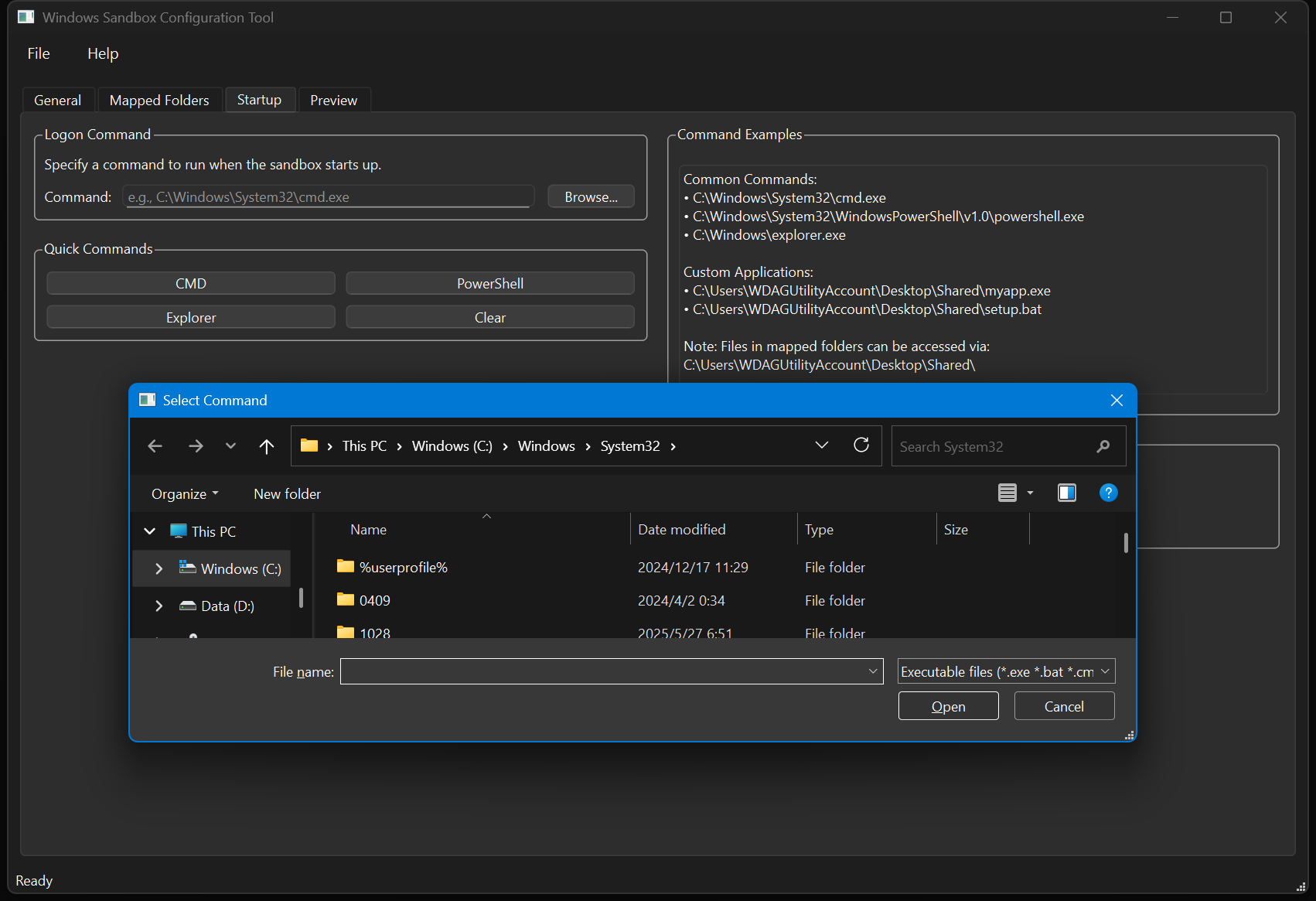Viewport: 1316px width, 901px height.
Task: Click Windows (C:) breadcrumb segment
Action: tap(452, 446)
